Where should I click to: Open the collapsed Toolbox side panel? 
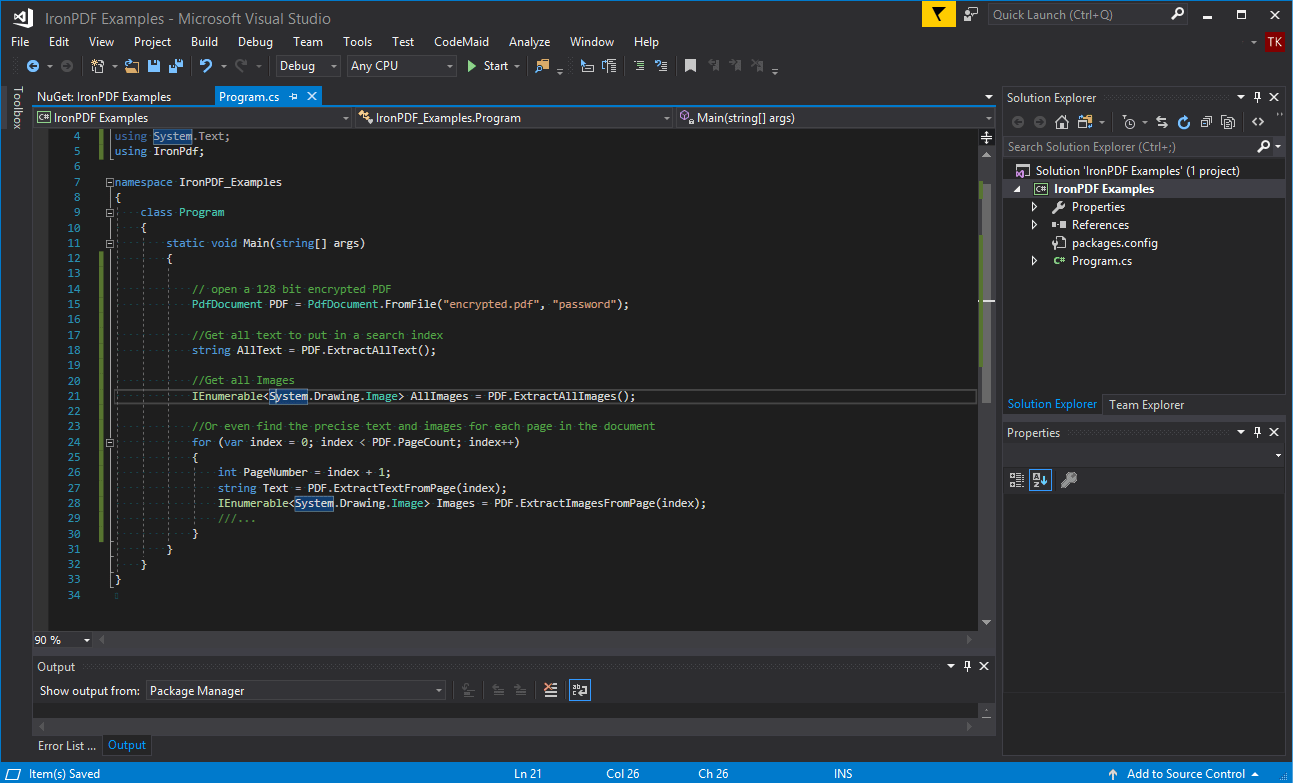click(17, 108)
